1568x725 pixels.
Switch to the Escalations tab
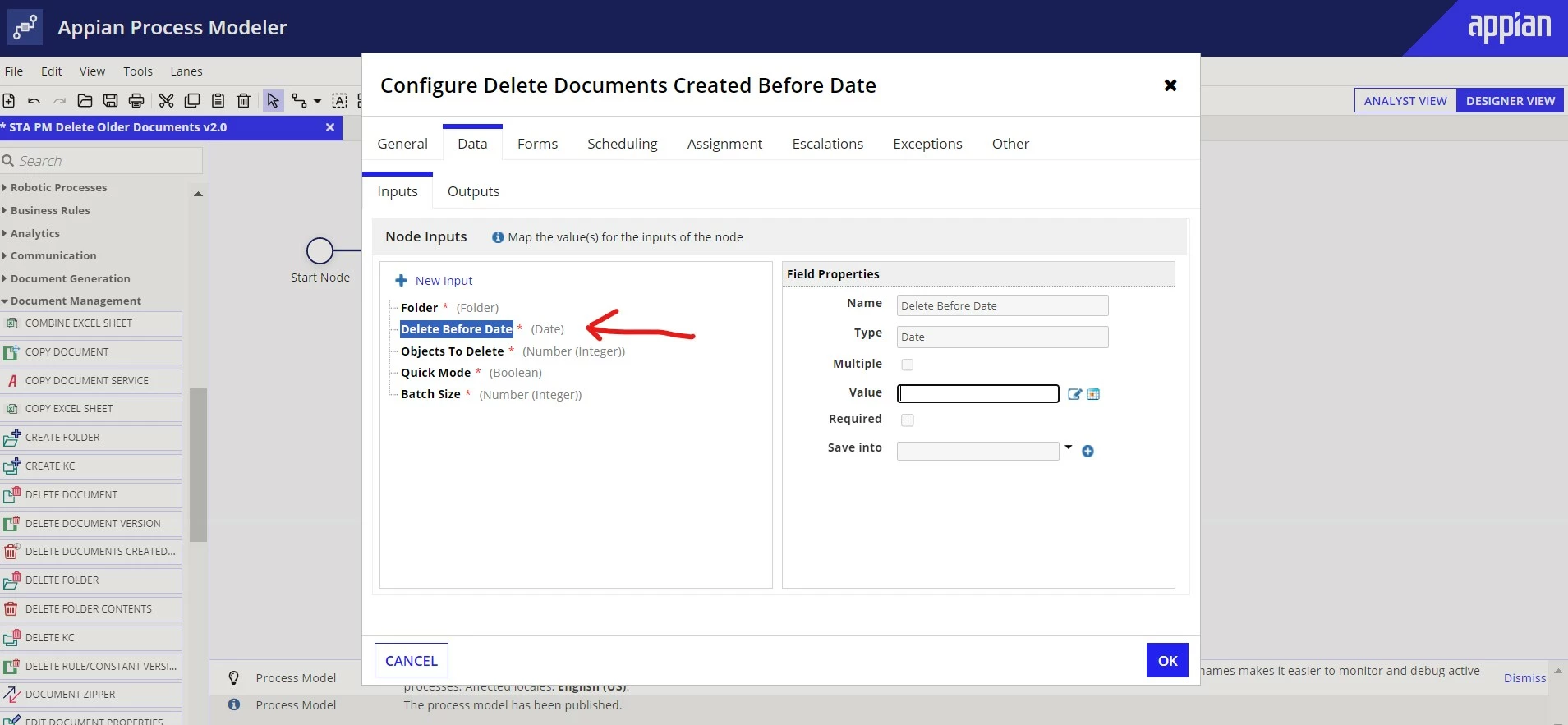(828, 144)
